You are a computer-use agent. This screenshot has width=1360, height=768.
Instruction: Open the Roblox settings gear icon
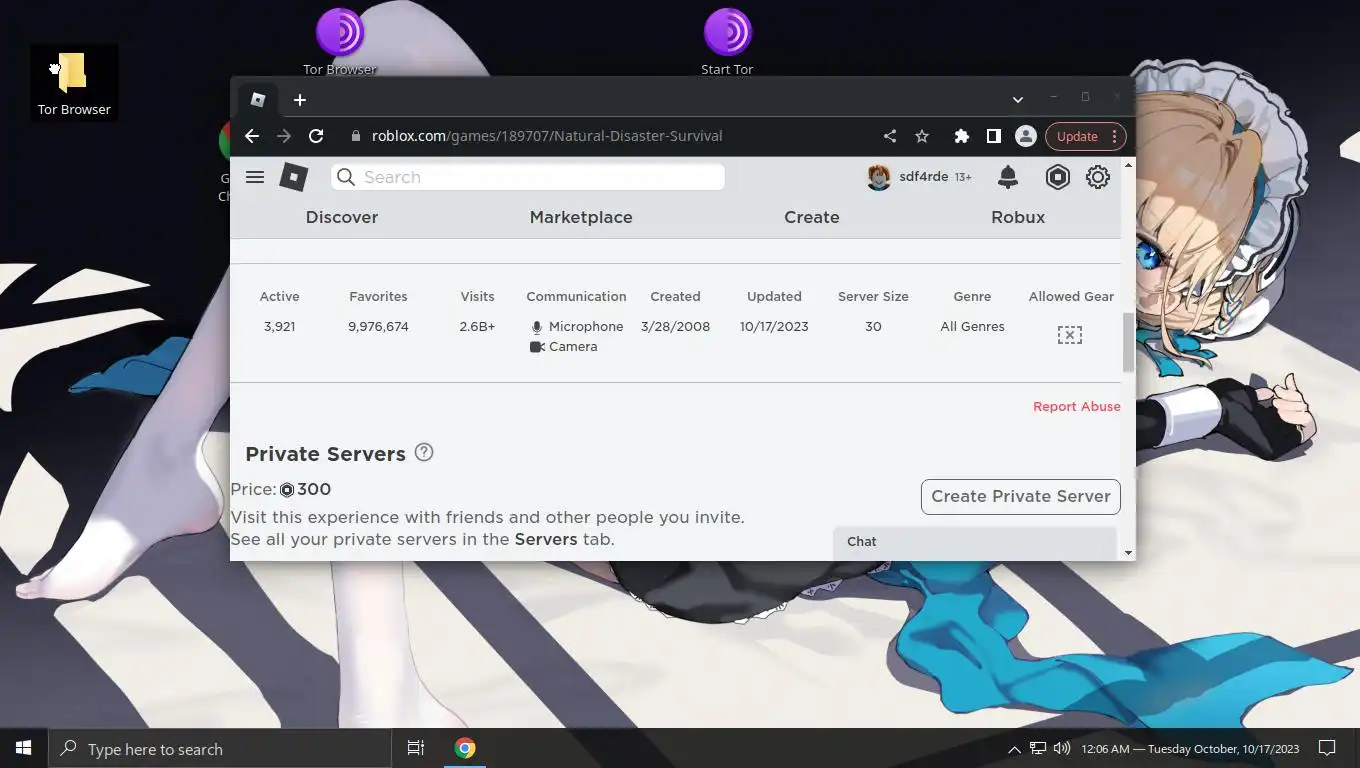1098,177
